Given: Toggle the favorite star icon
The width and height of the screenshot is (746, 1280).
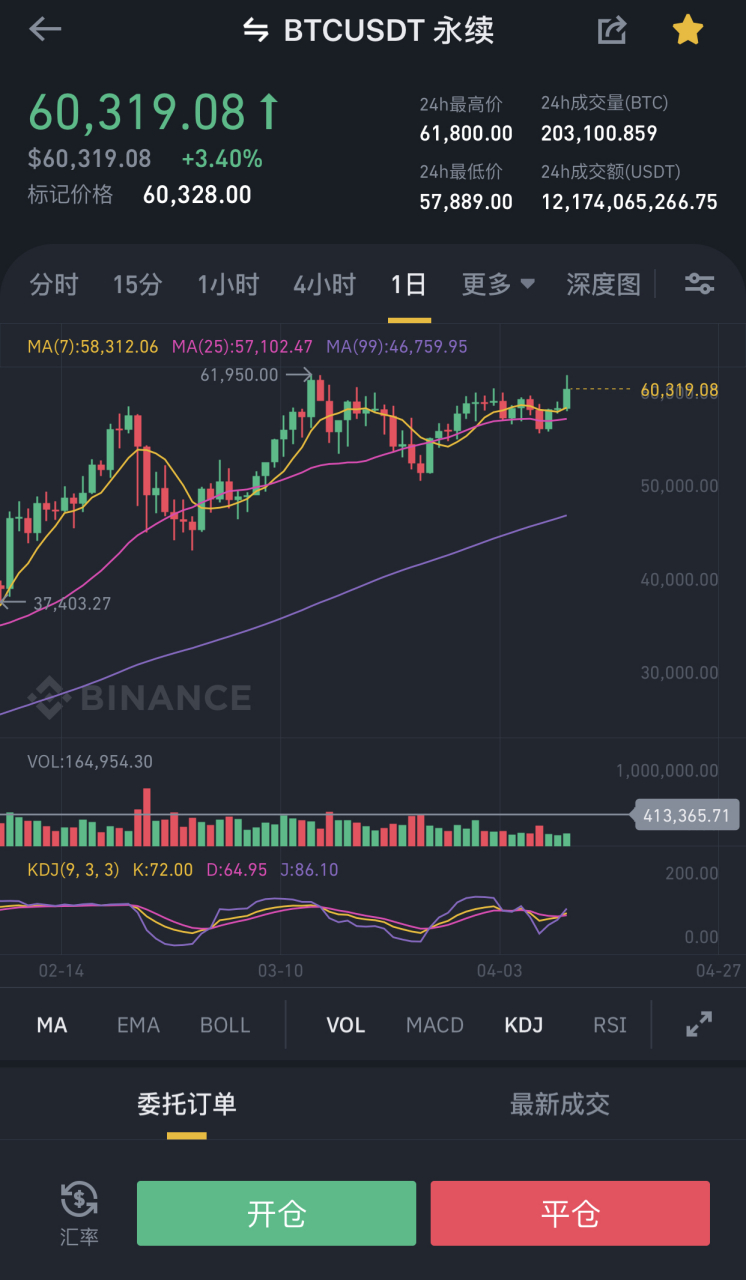Looking at the screenshot, I should 687,30.
